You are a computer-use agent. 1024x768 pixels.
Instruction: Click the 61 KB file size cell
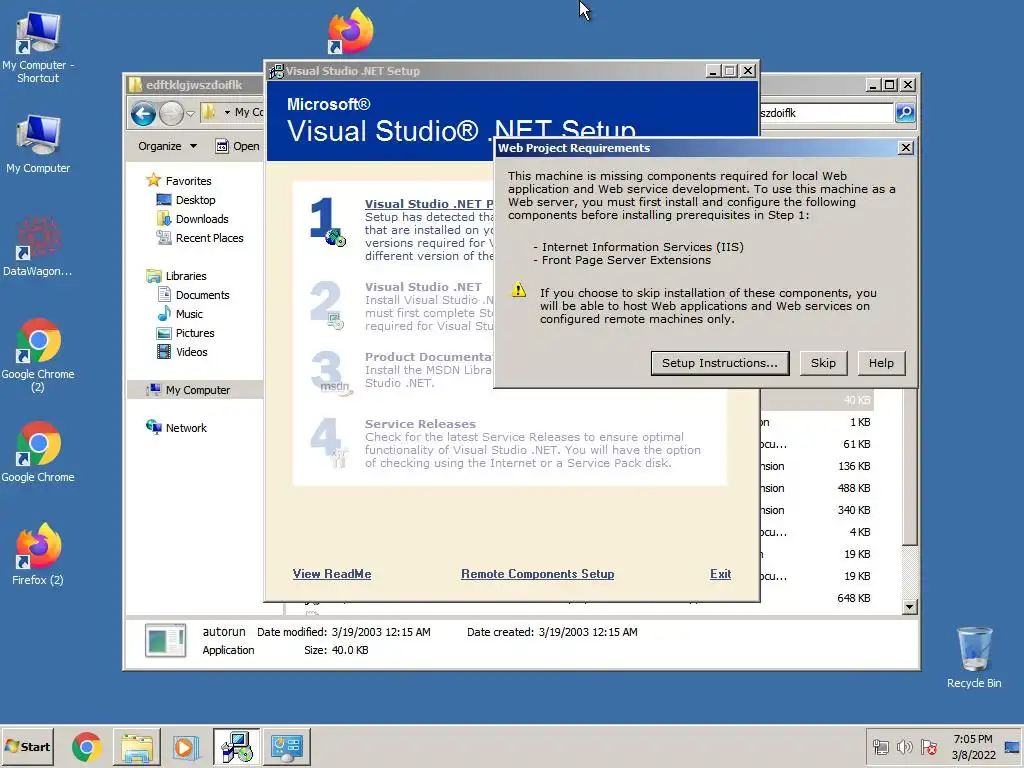point(856,444)
